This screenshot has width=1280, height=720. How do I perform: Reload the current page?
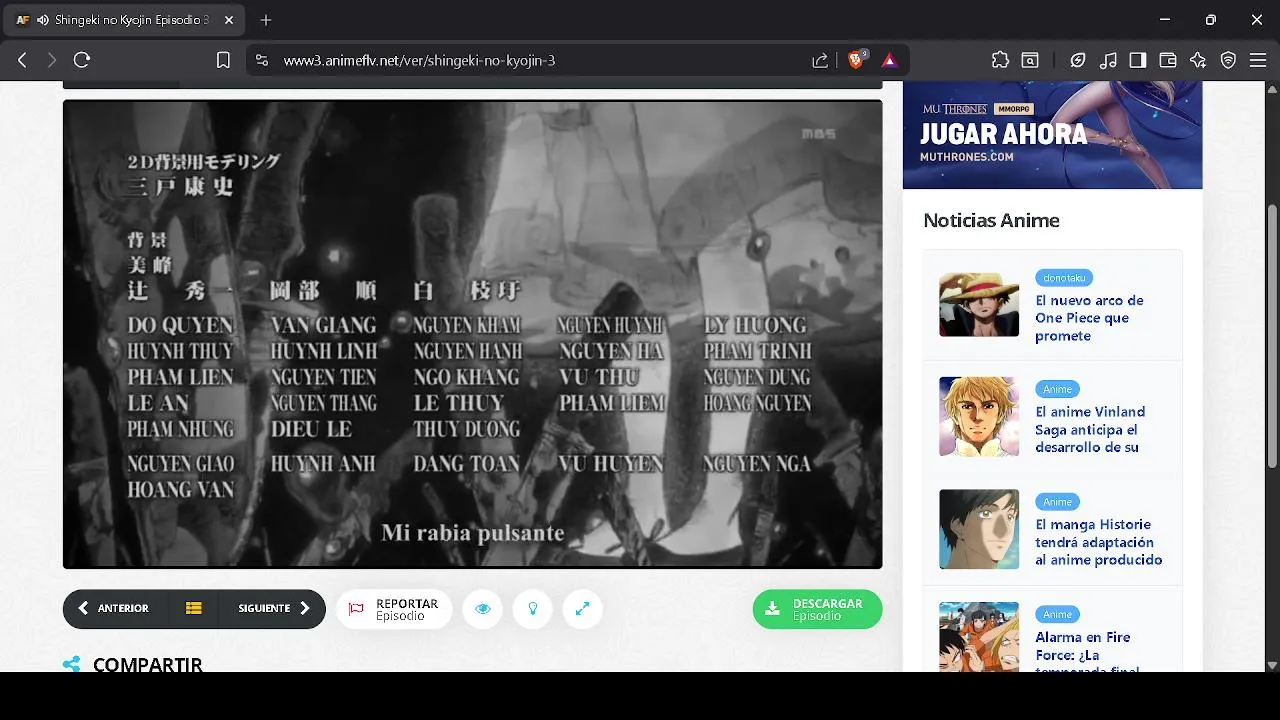(82, 60)
